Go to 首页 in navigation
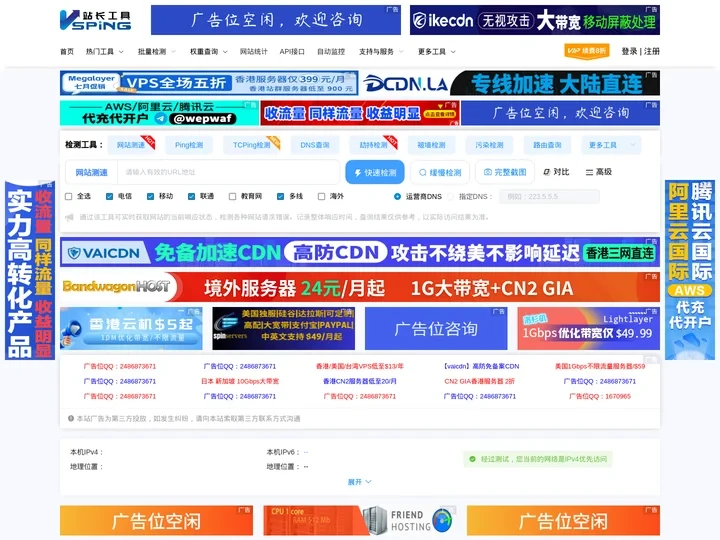Viewport: 720px width, 540px height. click(67, 51)
